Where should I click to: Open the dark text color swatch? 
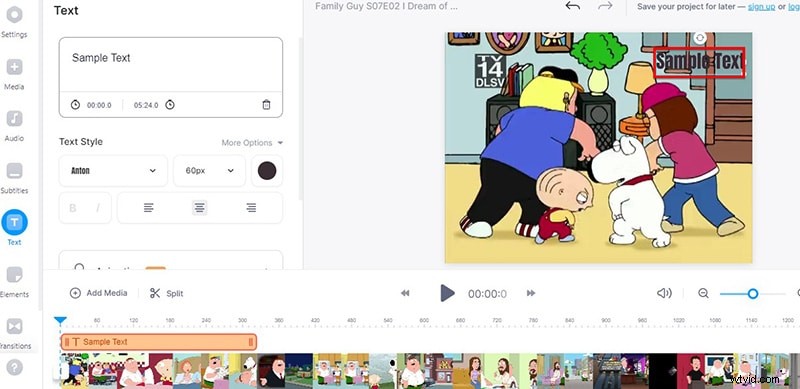click(267, 171)
